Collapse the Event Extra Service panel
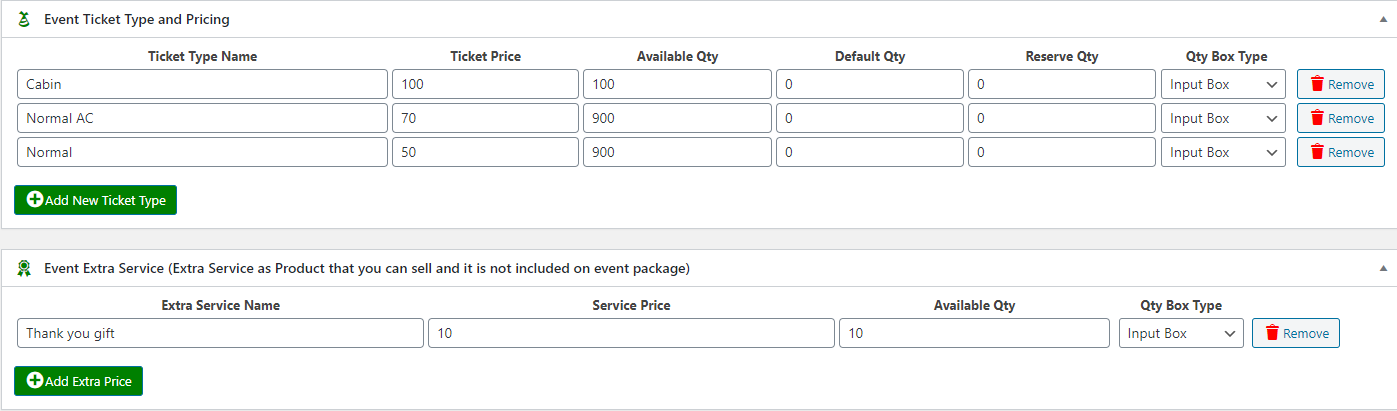Image resolution: width=1397 pixels, height=411 pixels. tap(1384, 268)
